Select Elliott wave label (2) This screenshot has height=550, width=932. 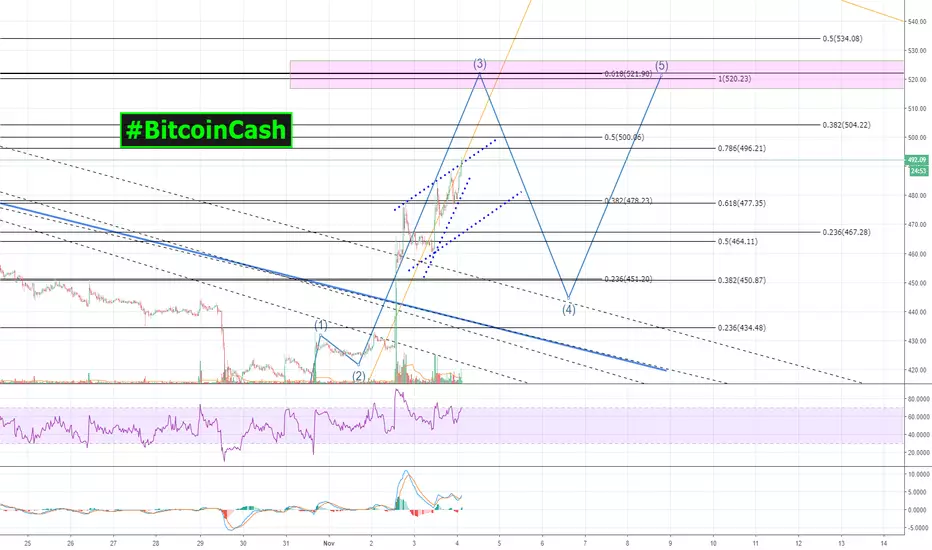coord(358,376)
